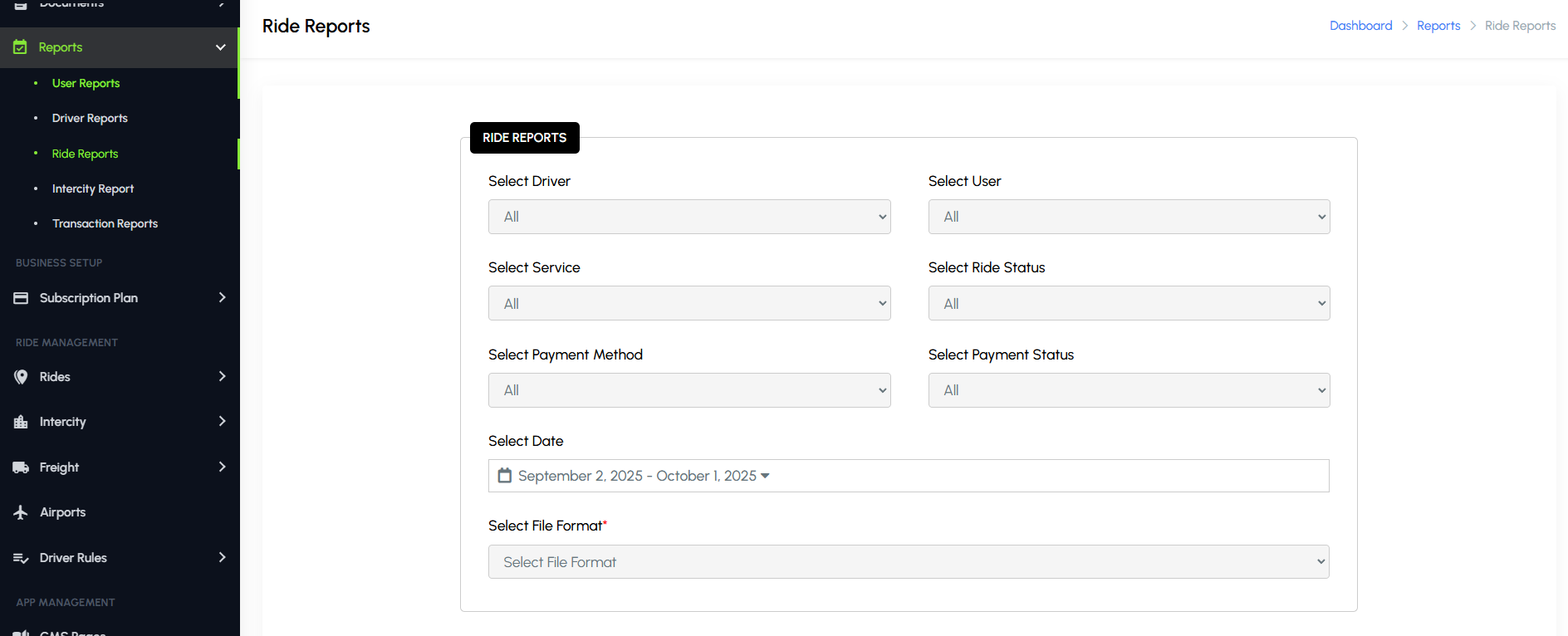Open User Reports in sidebar
Screen dimensions: 1568x636
coord(86,83)
